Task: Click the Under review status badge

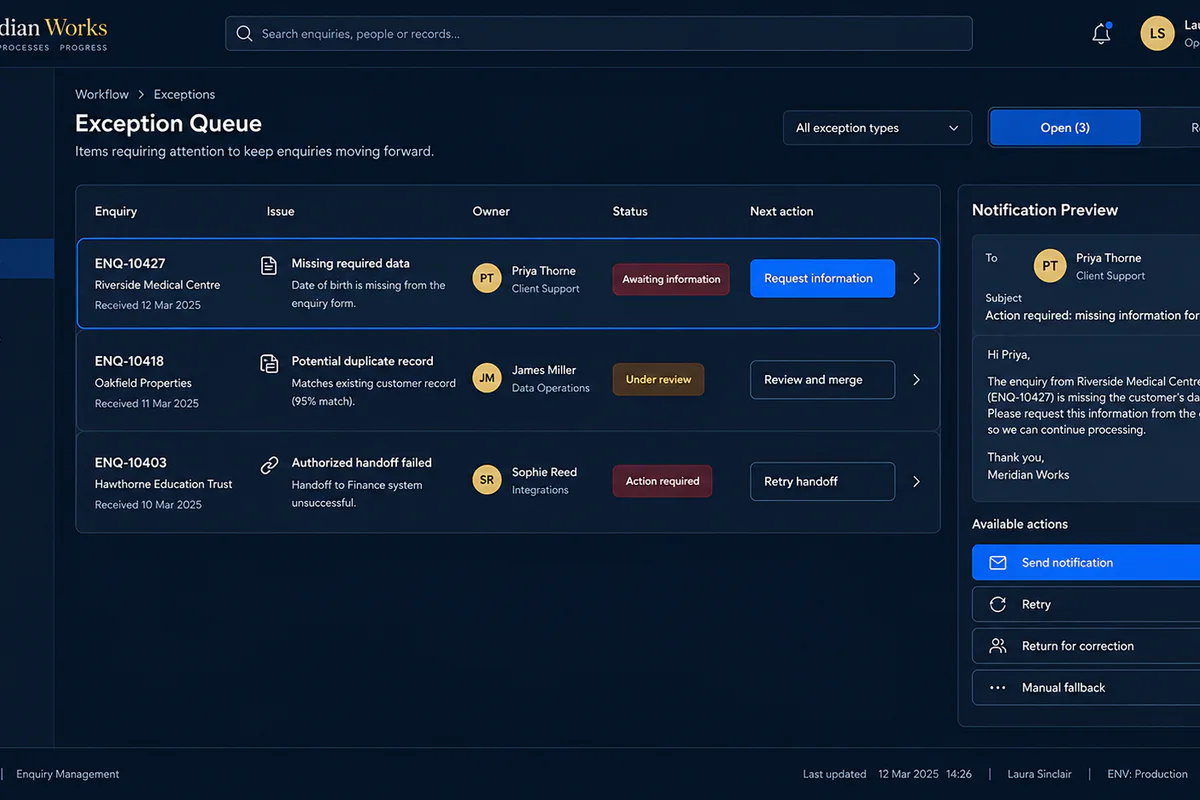Action: tap(658, 380)
